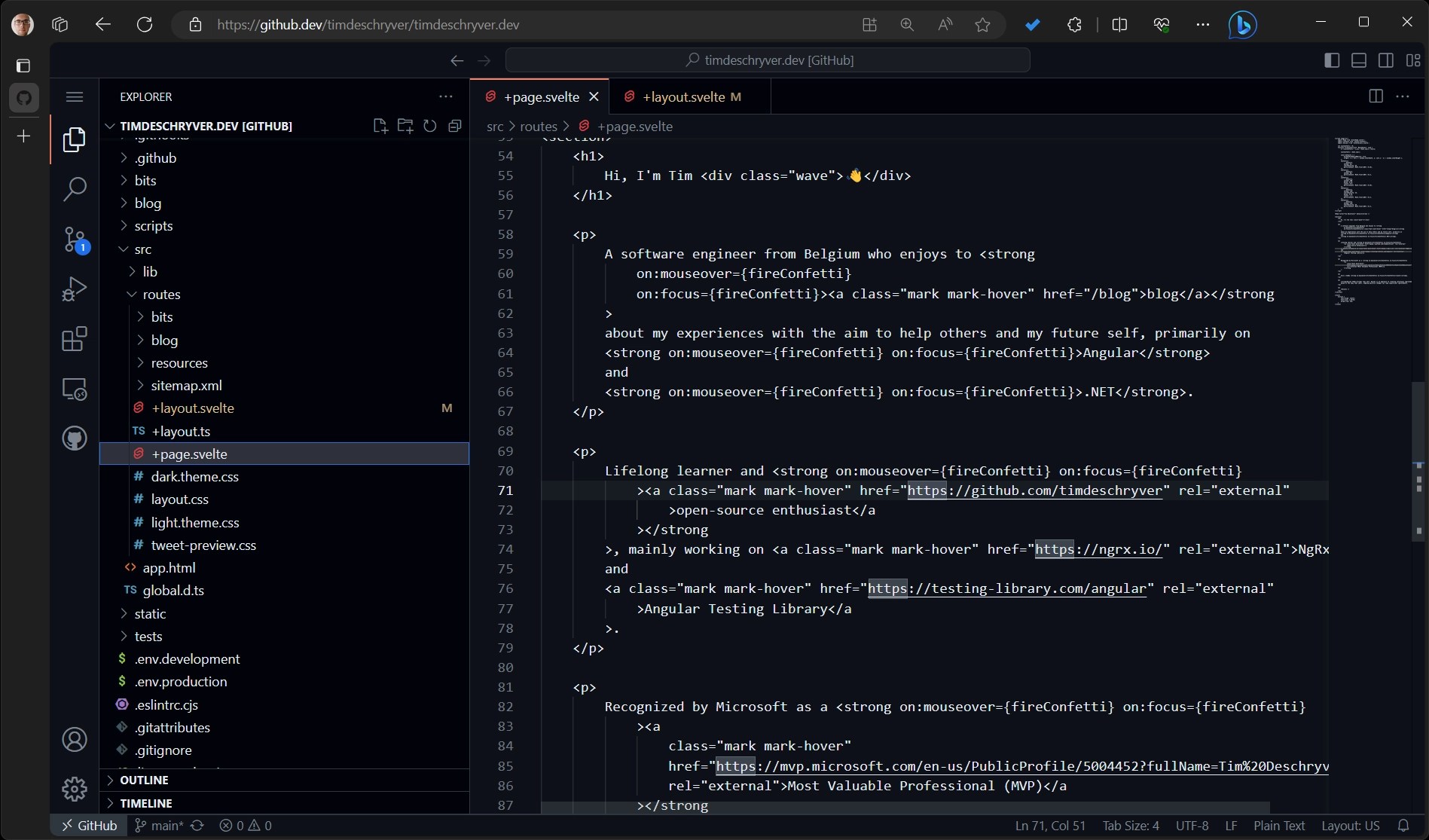Expand the TIMELINE section
Image resolution: width=1429 pixels, height=840 pixels.
click(x=145, y=803)
